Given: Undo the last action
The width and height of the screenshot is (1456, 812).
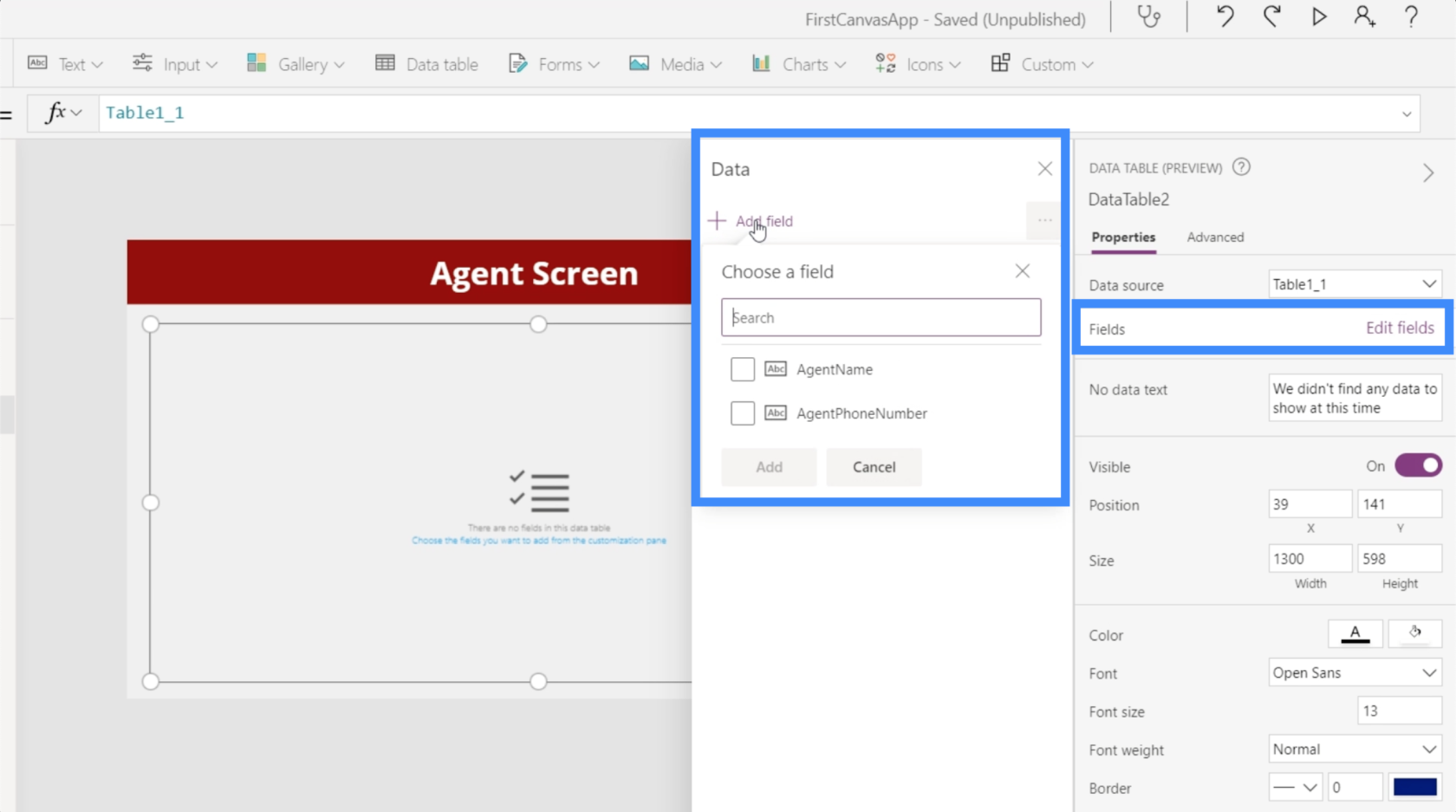Looking at the screenshot, I should pyautogui.click(x=1225, y=17).
